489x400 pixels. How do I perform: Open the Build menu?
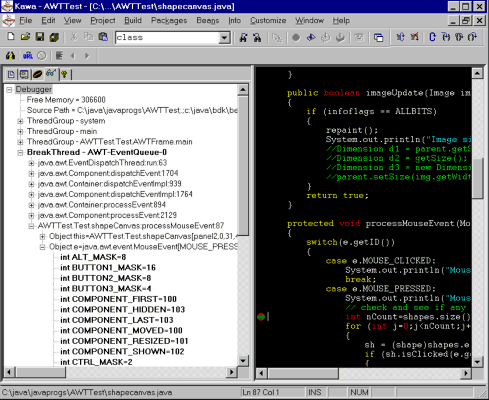133,21
